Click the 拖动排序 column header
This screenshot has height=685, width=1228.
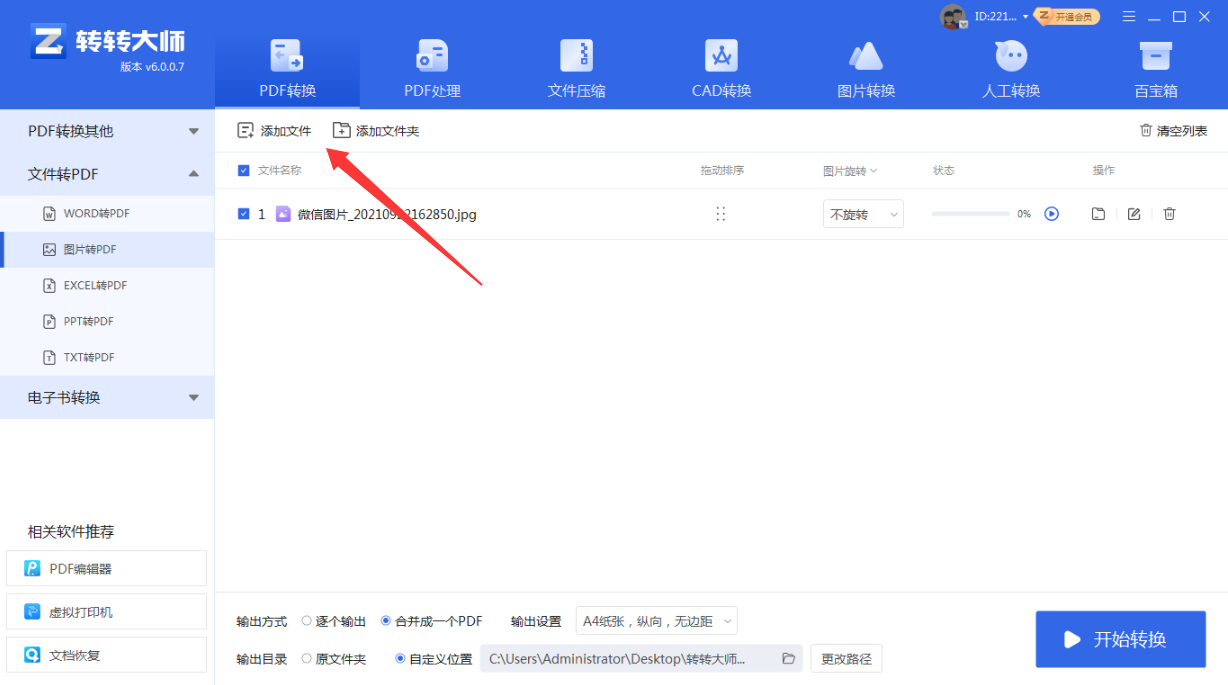tap(722, 170)
